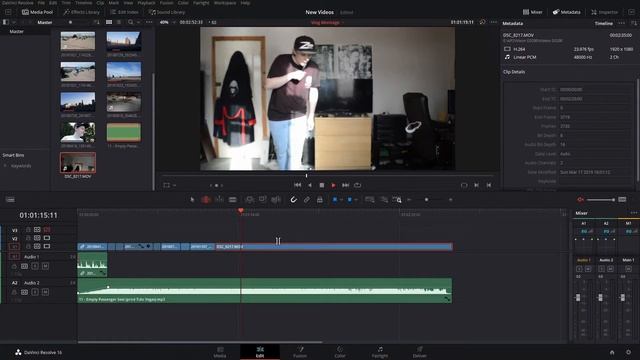Click the Detail Zoom icon
Image resolution: width=640 pixels, height=360 pixels.
(384, 200)
